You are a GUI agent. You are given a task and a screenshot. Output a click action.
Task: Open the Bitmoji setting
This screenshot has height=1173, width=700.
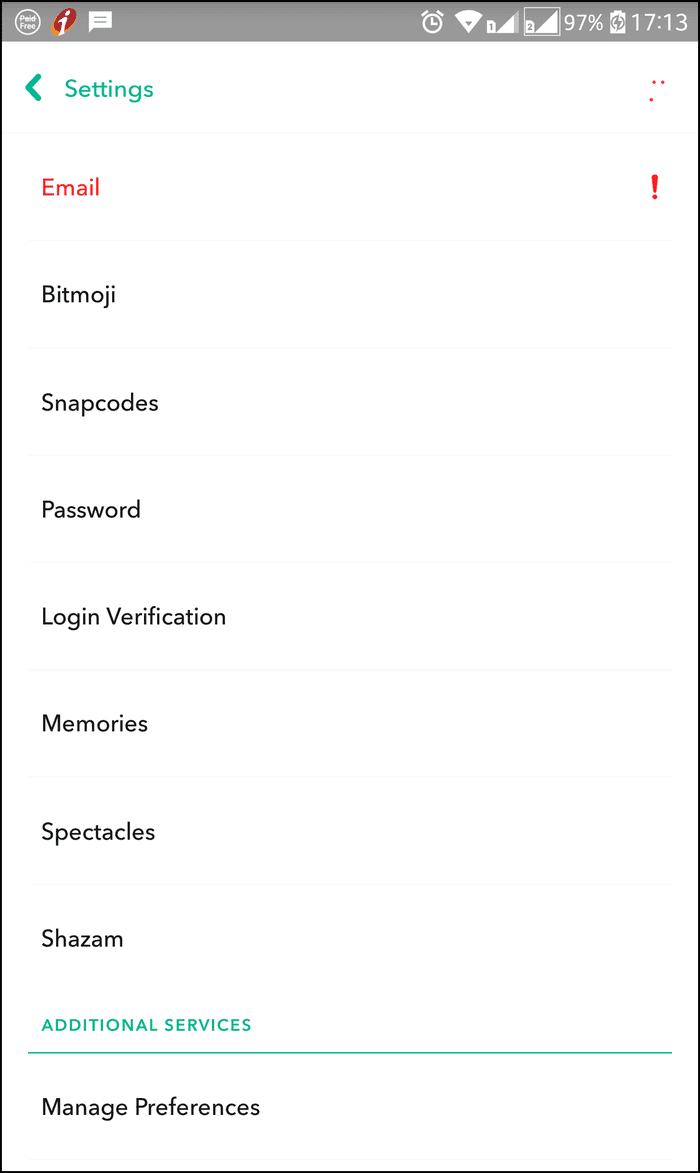(350, 294)
